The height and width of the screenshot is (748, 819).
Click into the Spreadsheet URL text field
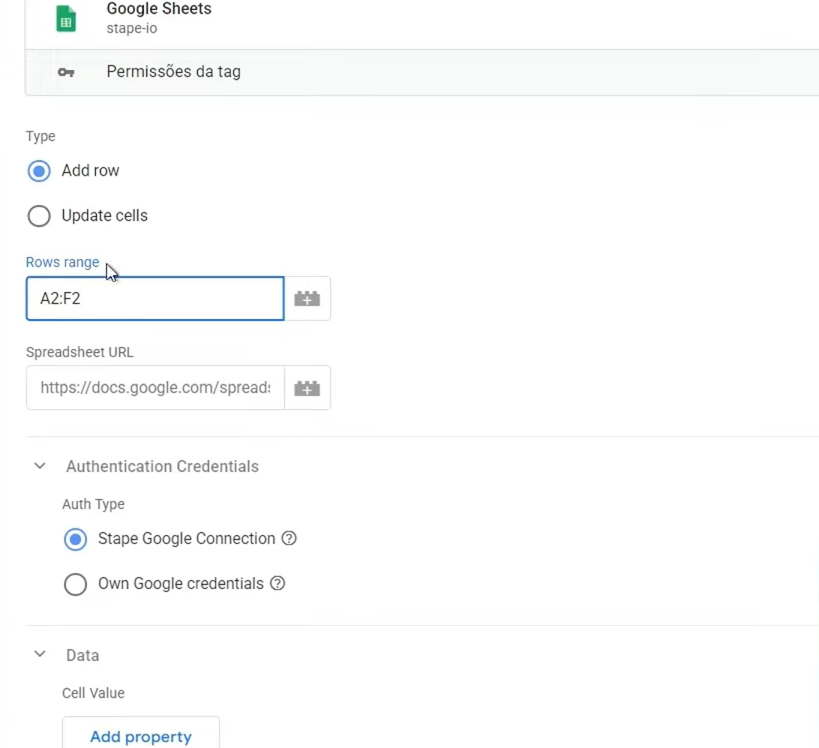click(155, 388)
